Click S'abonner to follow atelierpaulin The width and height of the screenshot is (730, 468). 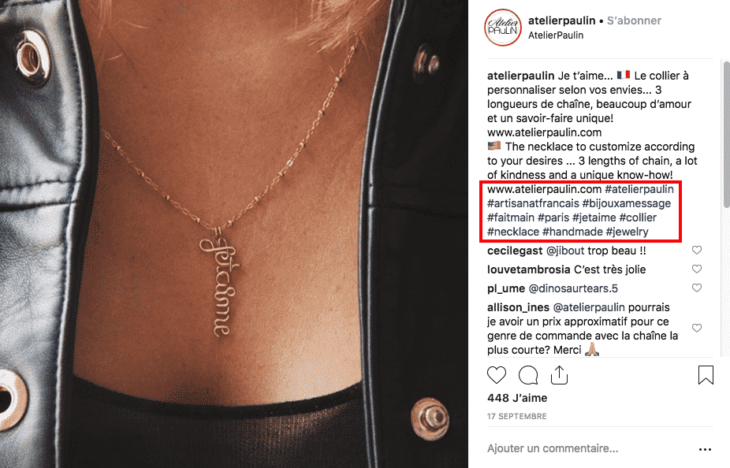(634, 20)
